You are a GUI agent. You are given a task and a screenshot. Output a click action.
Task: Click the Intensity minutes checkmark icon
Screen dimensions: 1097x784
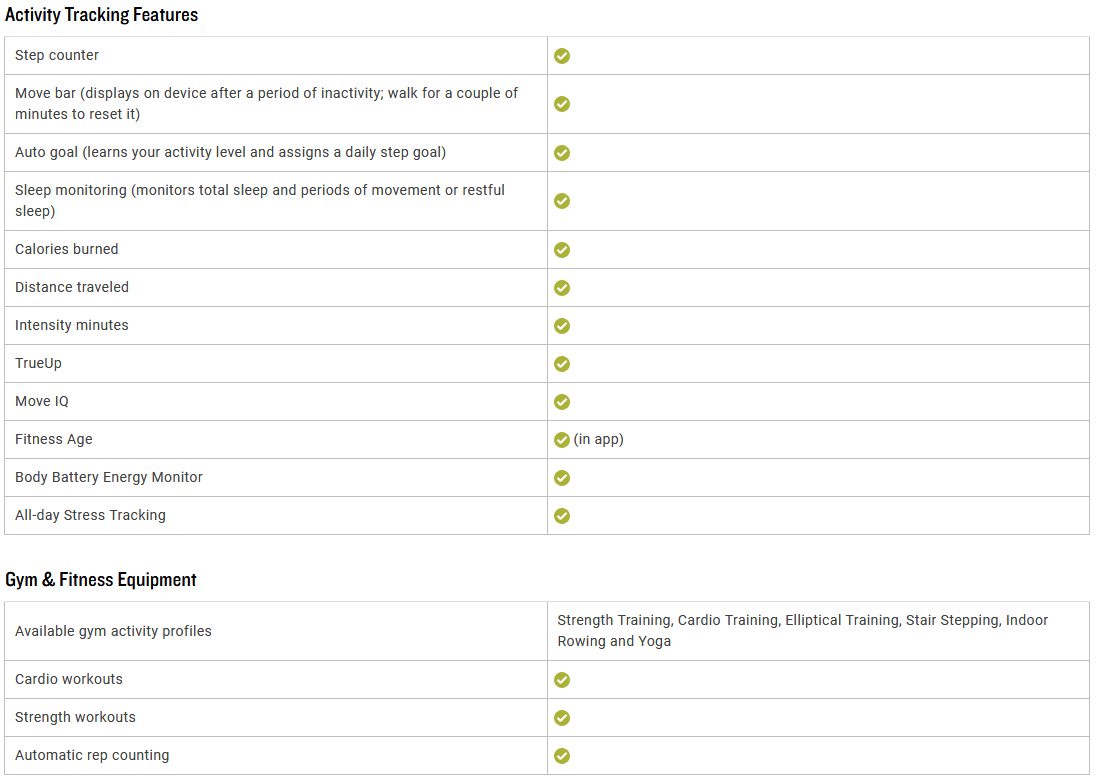point(562,326)
